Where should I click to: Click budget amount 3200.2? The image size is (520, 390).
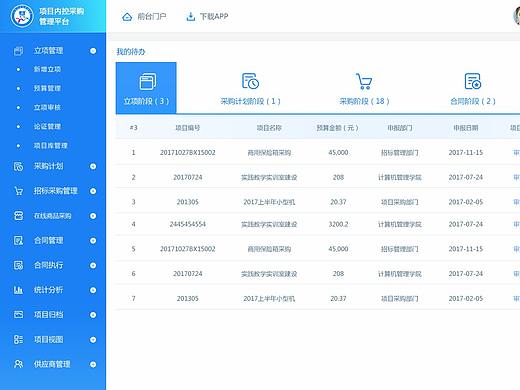tap(338, 224)
